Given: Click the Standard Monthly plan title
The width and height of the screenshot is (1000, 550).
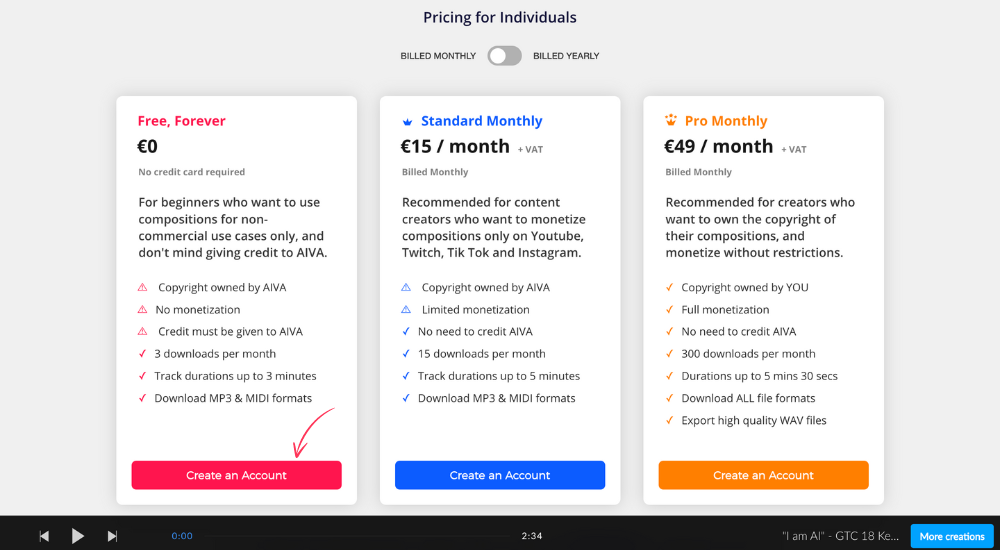Looking at the screenshot, I should pyautogui.click(x=482, y=121).
